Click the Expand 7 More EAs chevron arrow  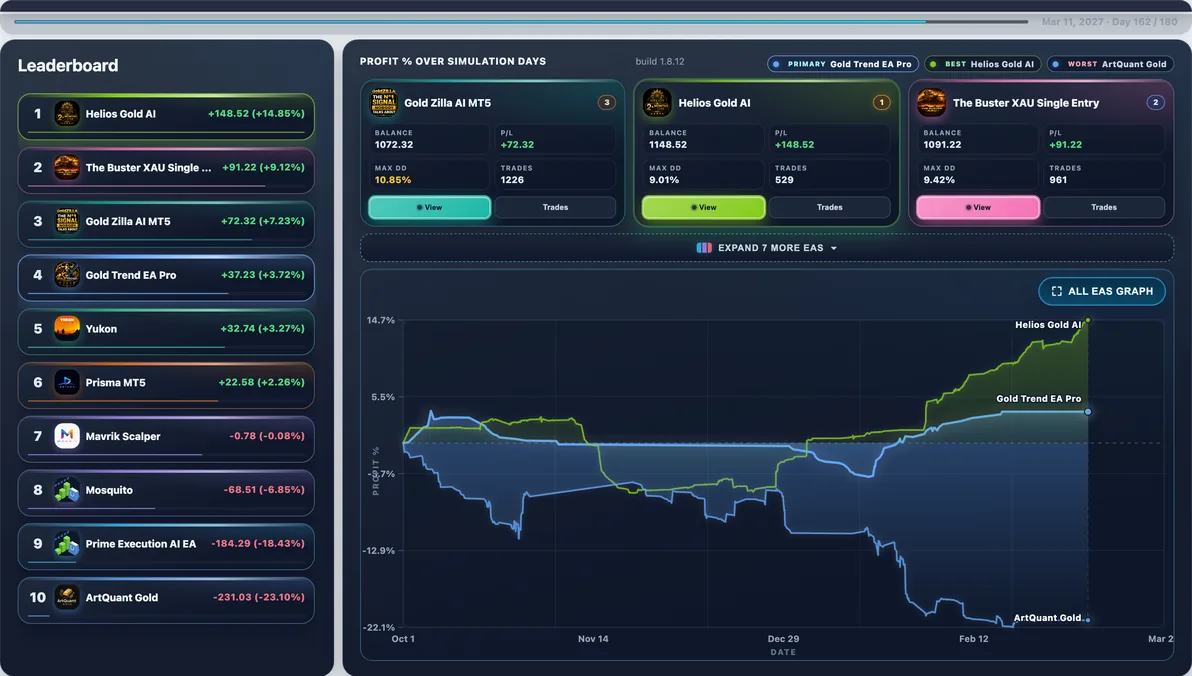click(x=834, y=249)
